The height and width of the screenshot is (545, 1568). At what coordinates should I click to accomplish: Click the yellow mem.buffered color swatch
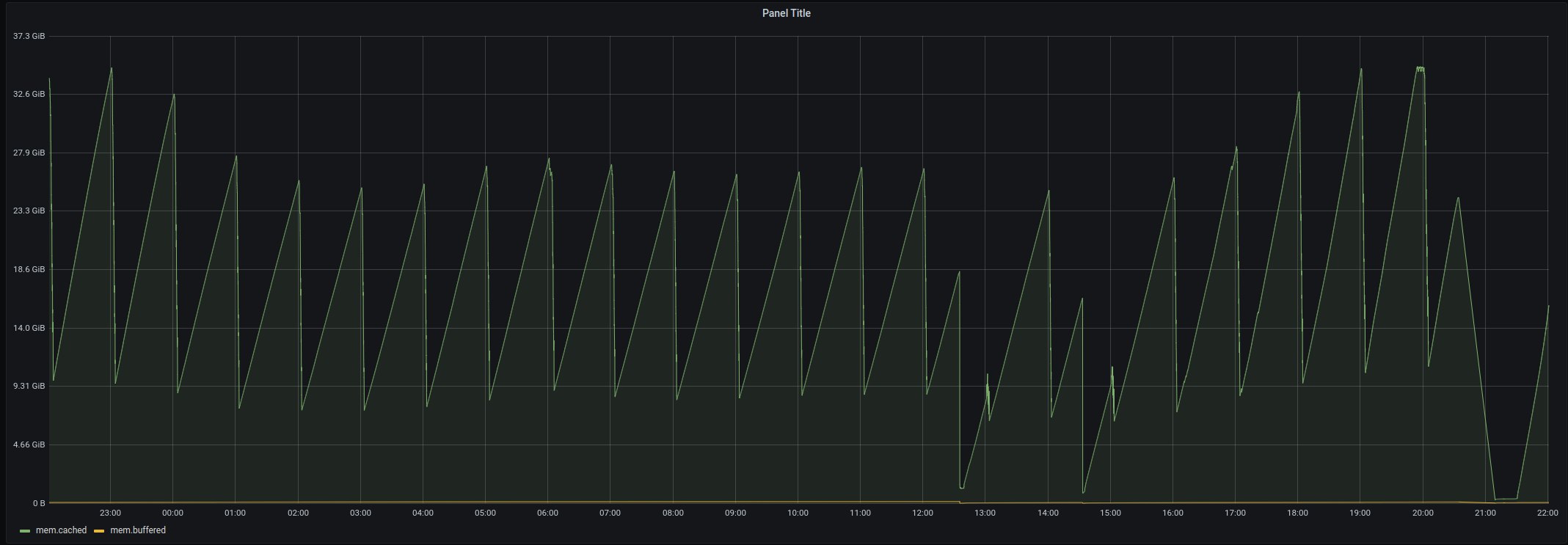click(x=100, y=530)
